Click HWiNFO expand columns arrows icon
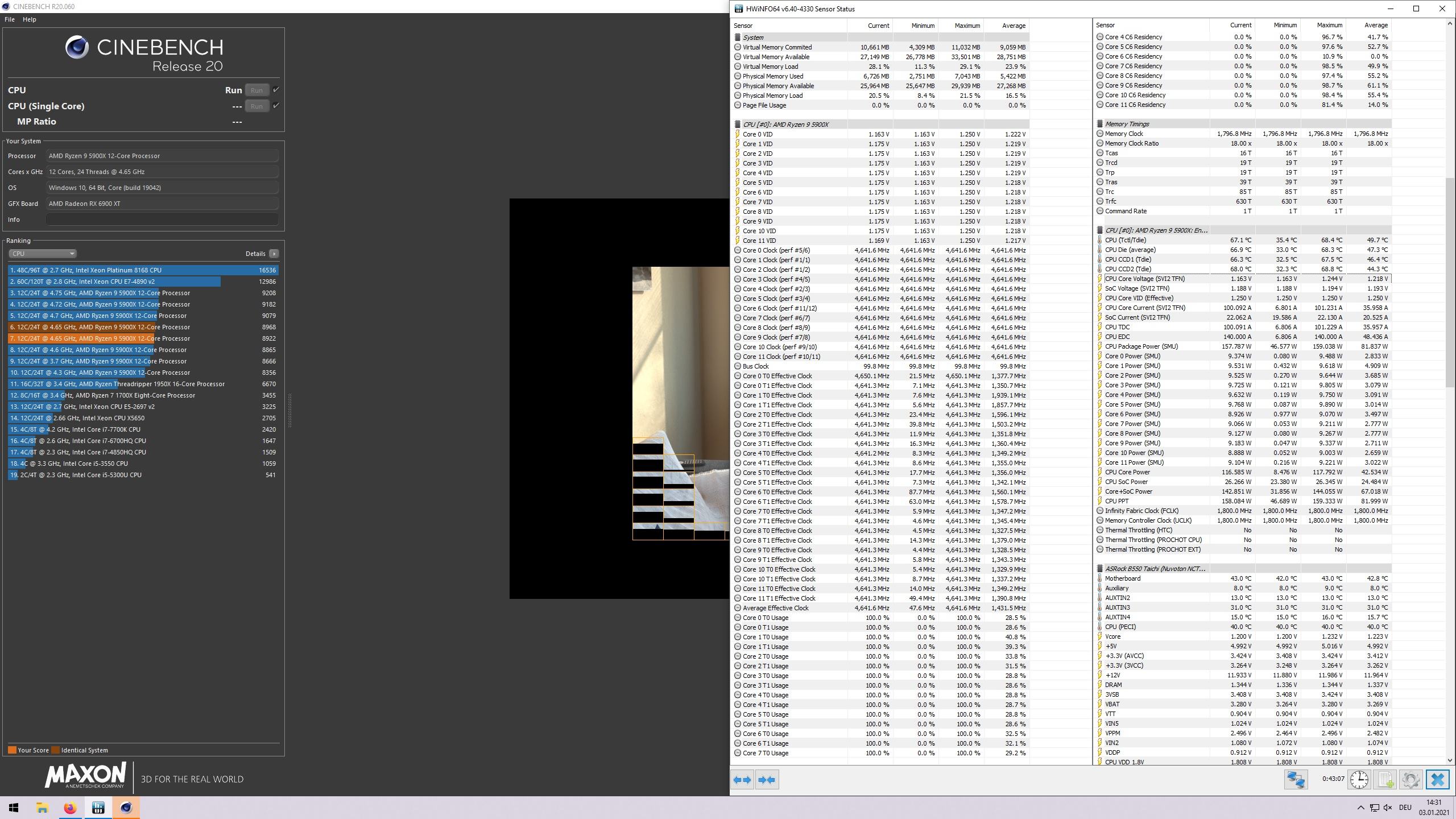This screenshot has height=819, width=1456. [x=742, y=780]
